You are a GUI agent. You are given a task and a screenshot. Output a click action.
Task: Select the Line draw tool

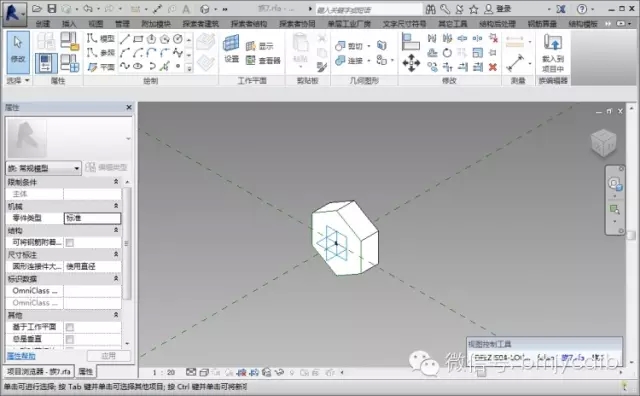[x=125, y=39]
